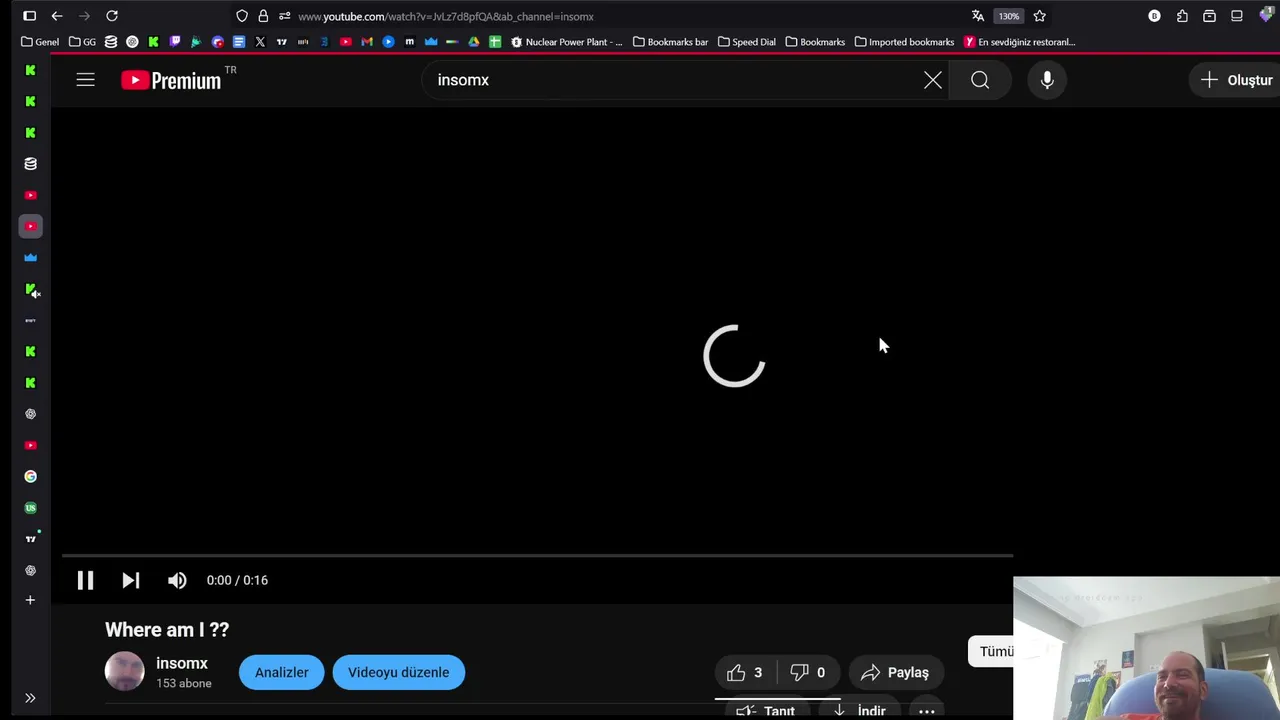The width and height of the screenshot is (1280, 720).
Task: Open the browser extensions puzzle icon
Action: click(x=1182, y=16)
